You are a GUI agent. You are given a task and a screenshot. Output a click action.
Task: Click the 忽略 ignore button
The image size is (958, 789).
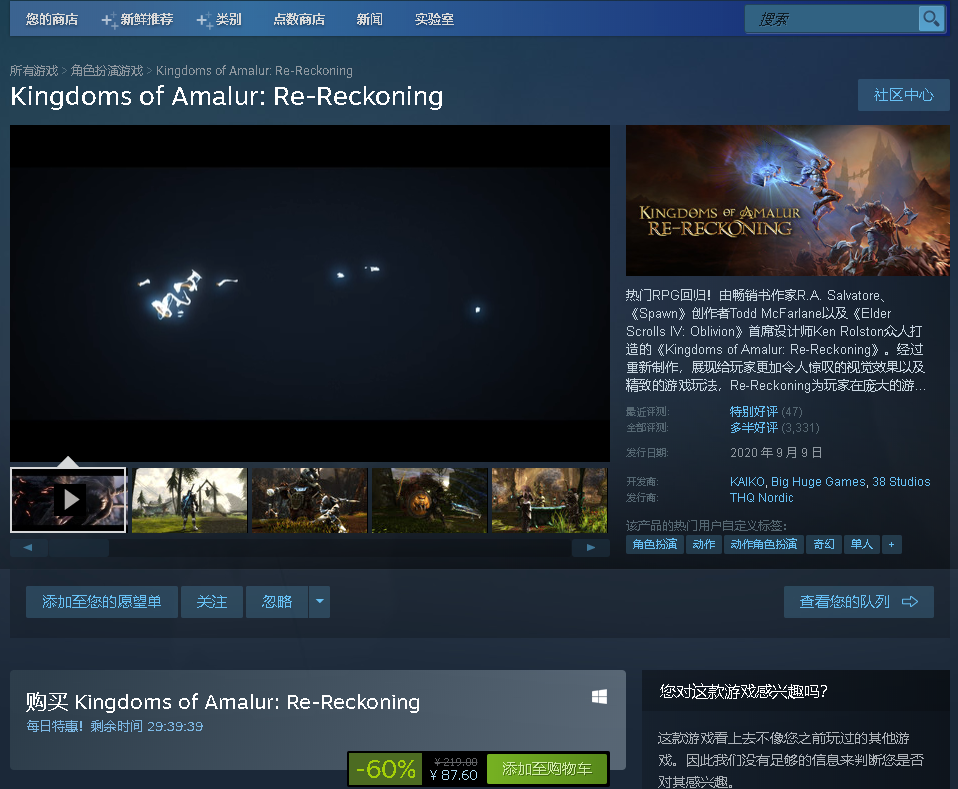click(x=277, y=601)
